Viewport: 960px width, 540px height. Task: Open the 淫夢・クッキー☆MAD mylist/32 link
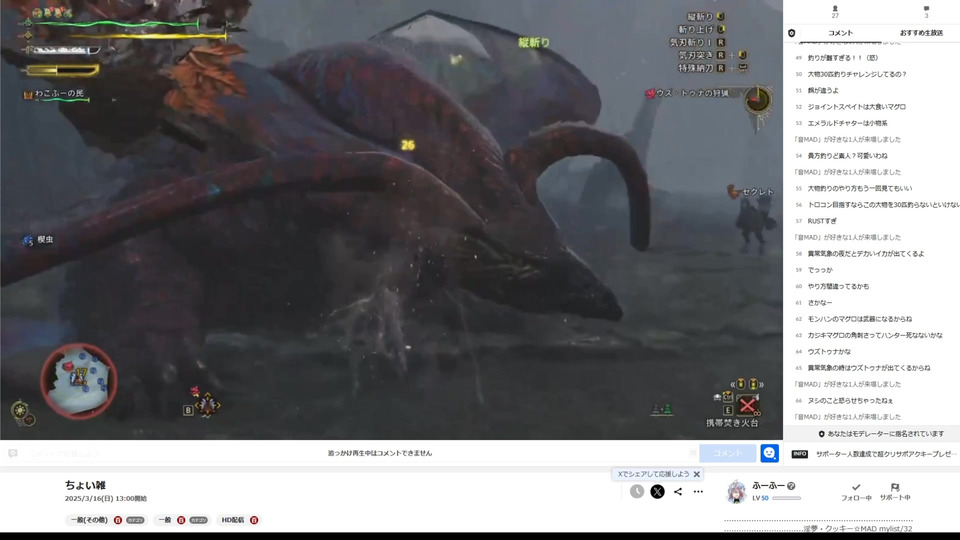(857, 528)
